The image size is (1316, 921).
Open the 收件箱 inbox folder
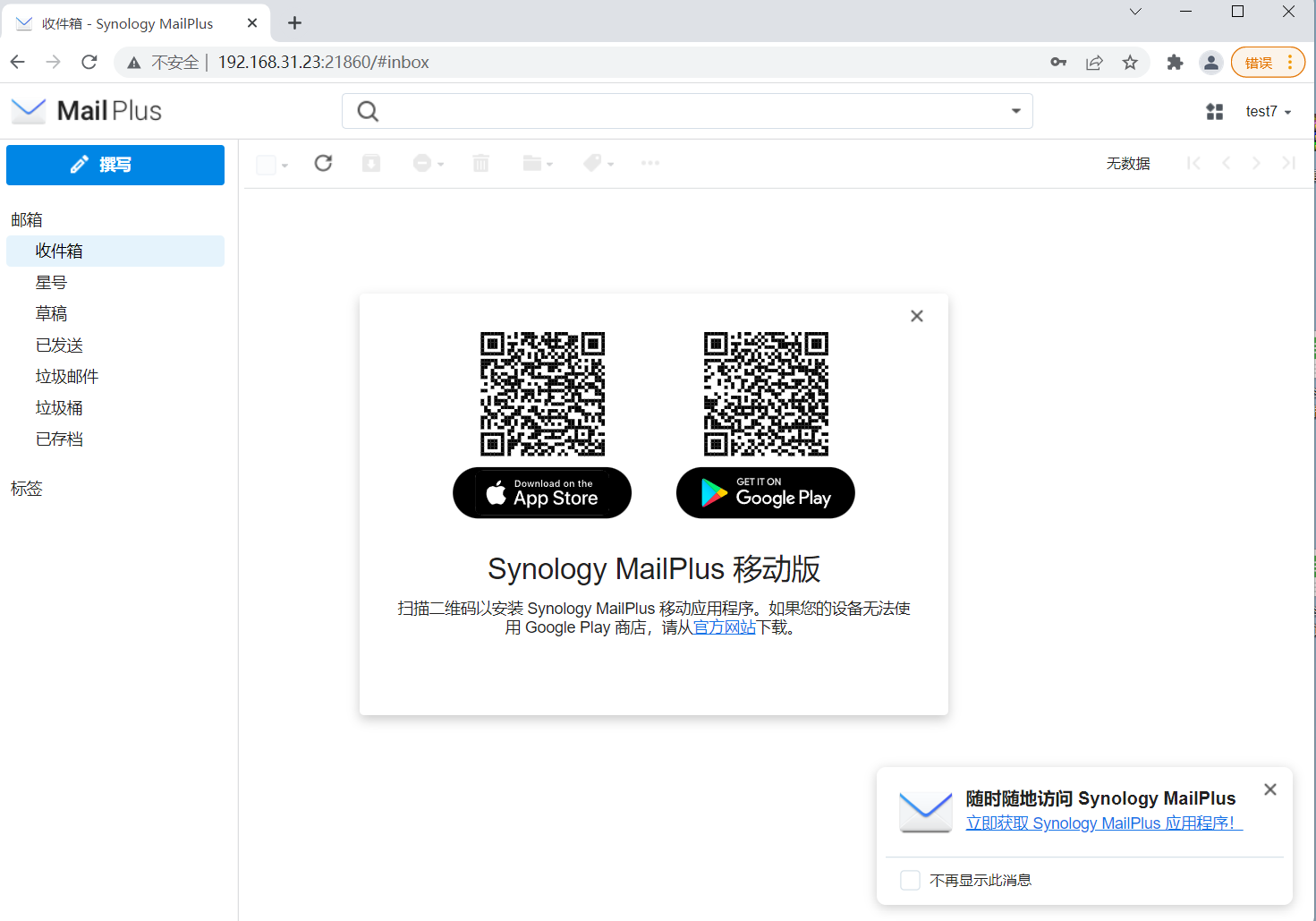115,252
